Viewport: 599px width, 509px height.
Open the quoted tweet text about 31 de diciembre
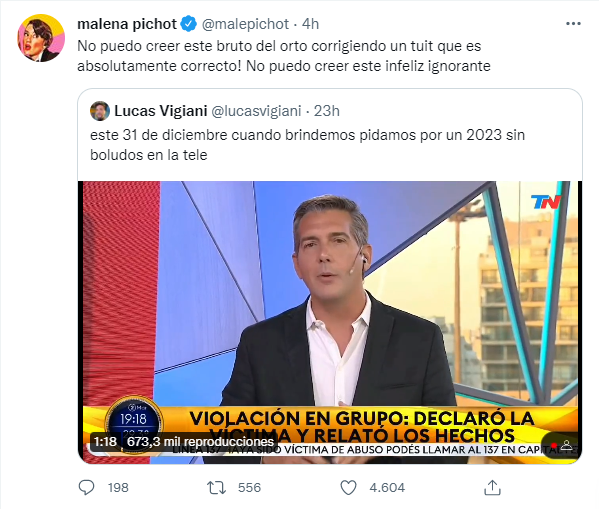pos(308,145)
